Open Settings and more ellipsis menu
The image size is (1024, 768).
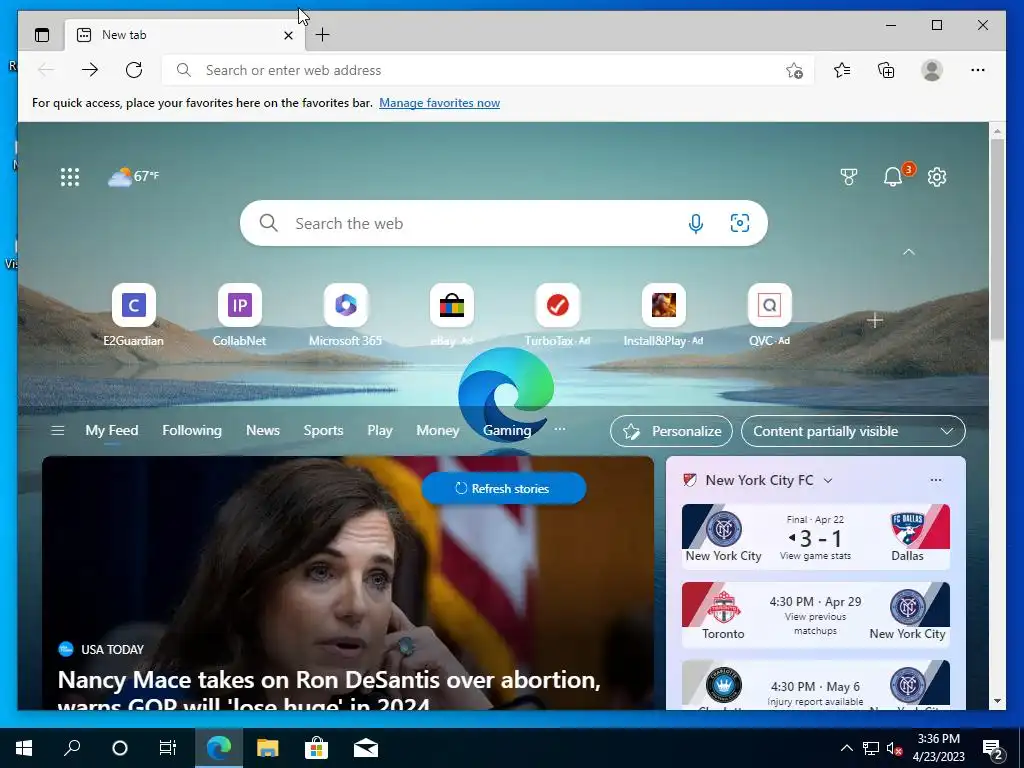(x=978, y=70)
